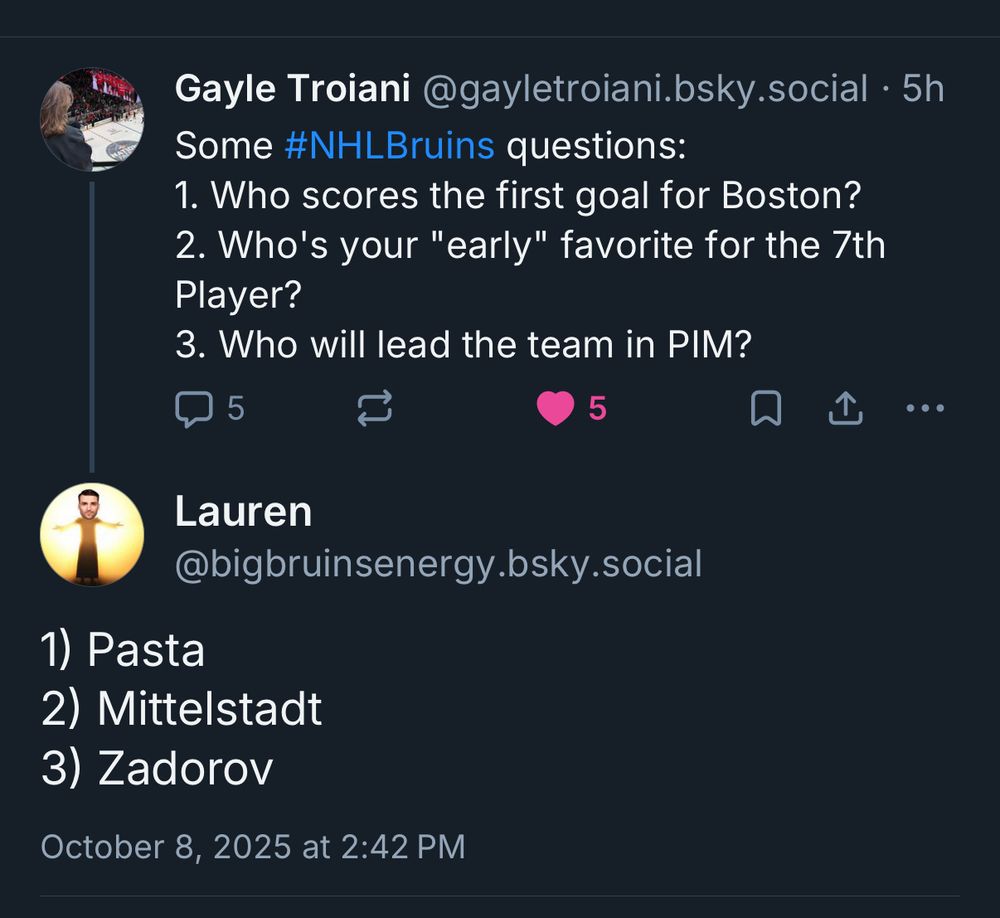
Task: Share the post using the upload arrow icon
Action: click(x=846, y=408)
